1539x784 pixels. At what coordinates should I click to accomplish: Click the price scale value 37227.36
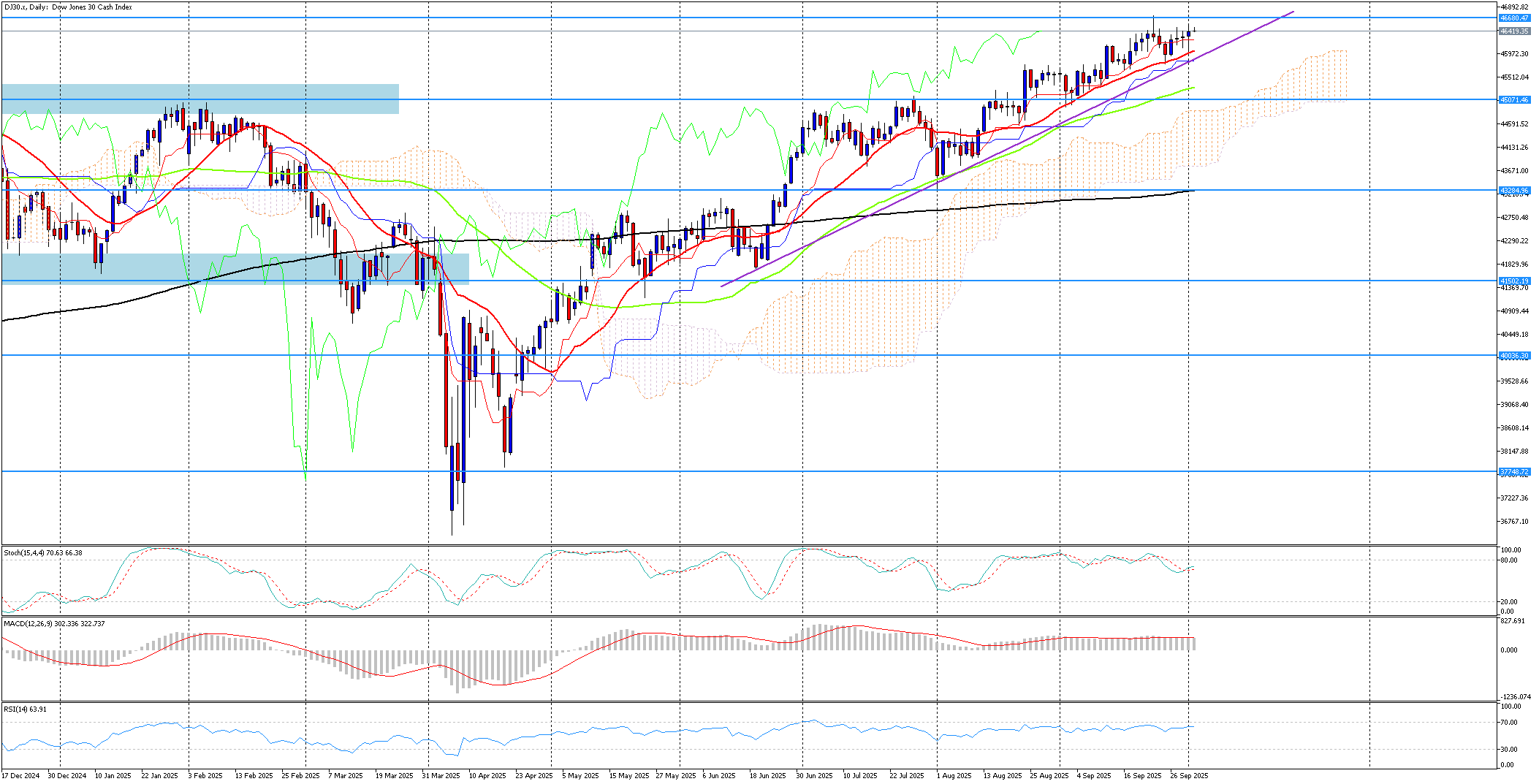(x=1514, y=498)
